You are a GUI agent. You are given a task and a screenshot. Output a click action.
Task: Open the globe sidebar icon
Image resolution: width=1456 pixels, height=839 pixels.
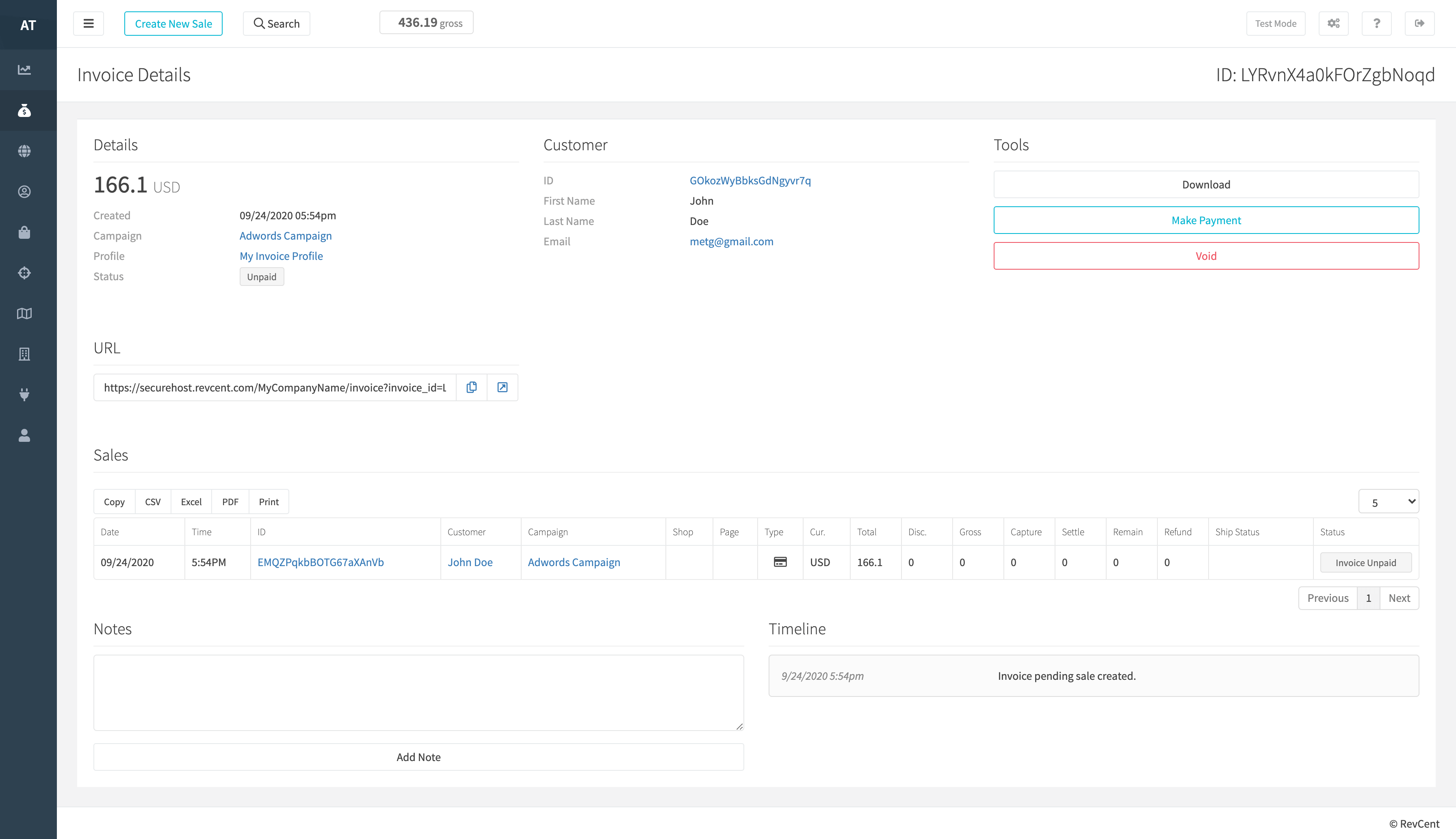pos(24,151)
